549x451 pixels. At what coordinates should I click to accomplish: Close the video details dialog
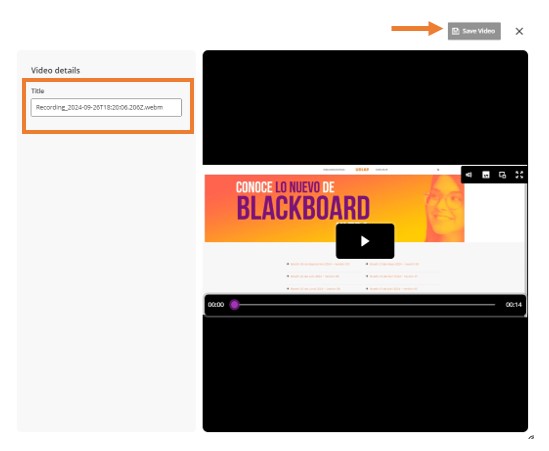click(x=519, y=32)
